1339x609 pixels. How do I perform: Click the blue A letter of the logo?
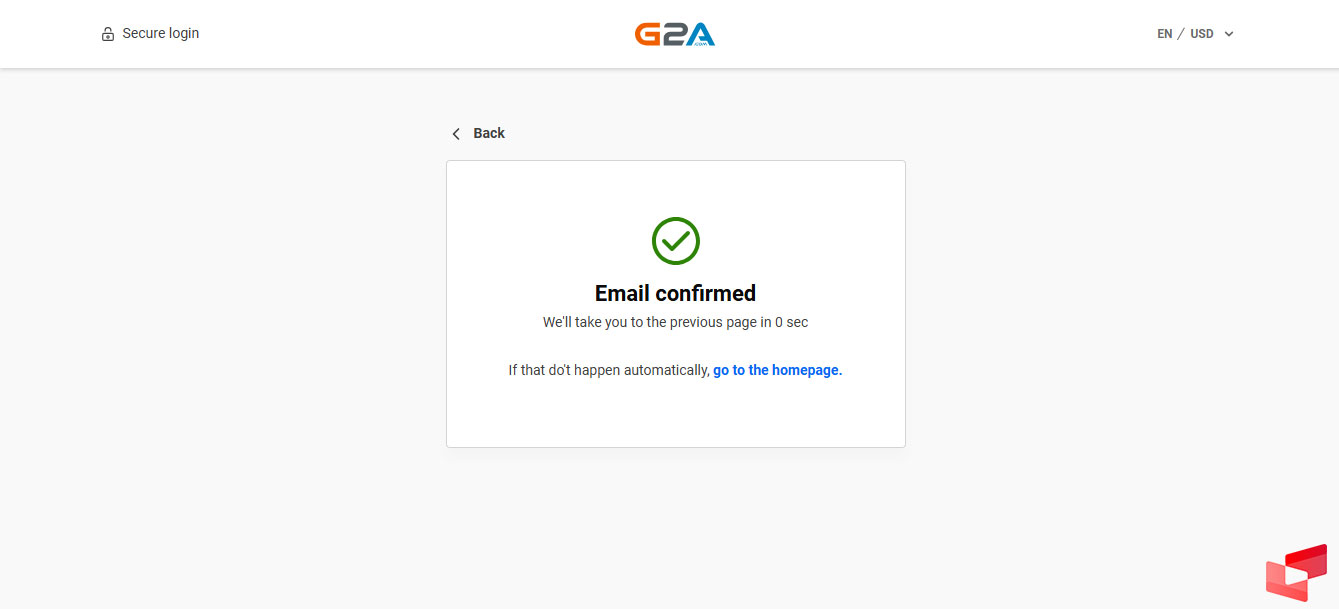point(701,36)
